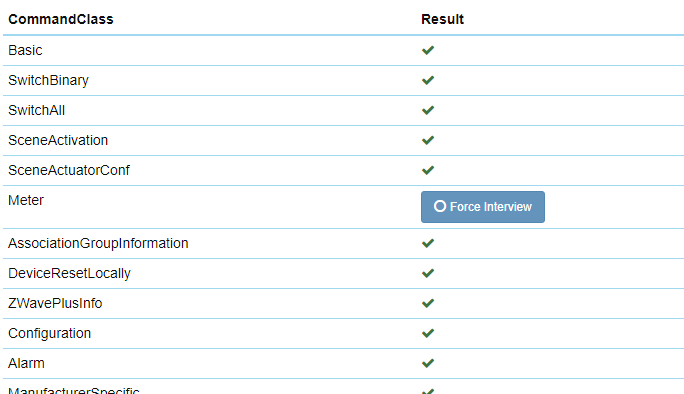684x394 pixels.
Task: Click the circle icon inside Force Interview
Action: [440, 206]
